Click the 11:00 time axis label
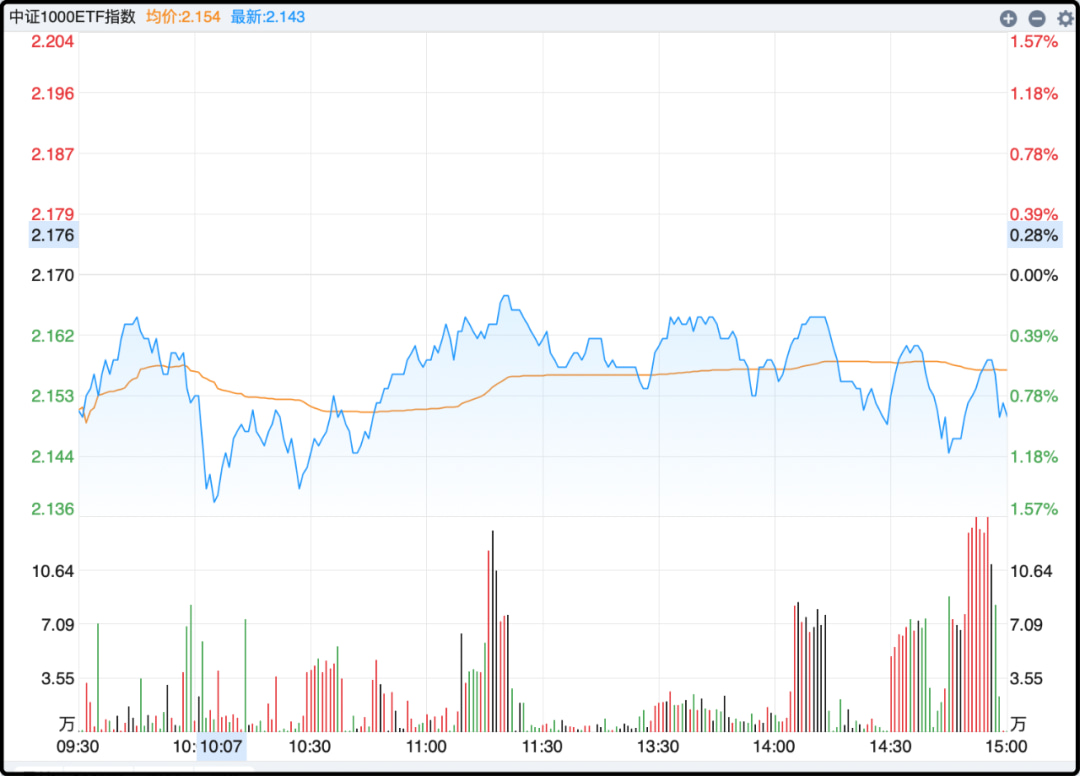The width and height of the screenshot is (1080, 776). [426, 747]
